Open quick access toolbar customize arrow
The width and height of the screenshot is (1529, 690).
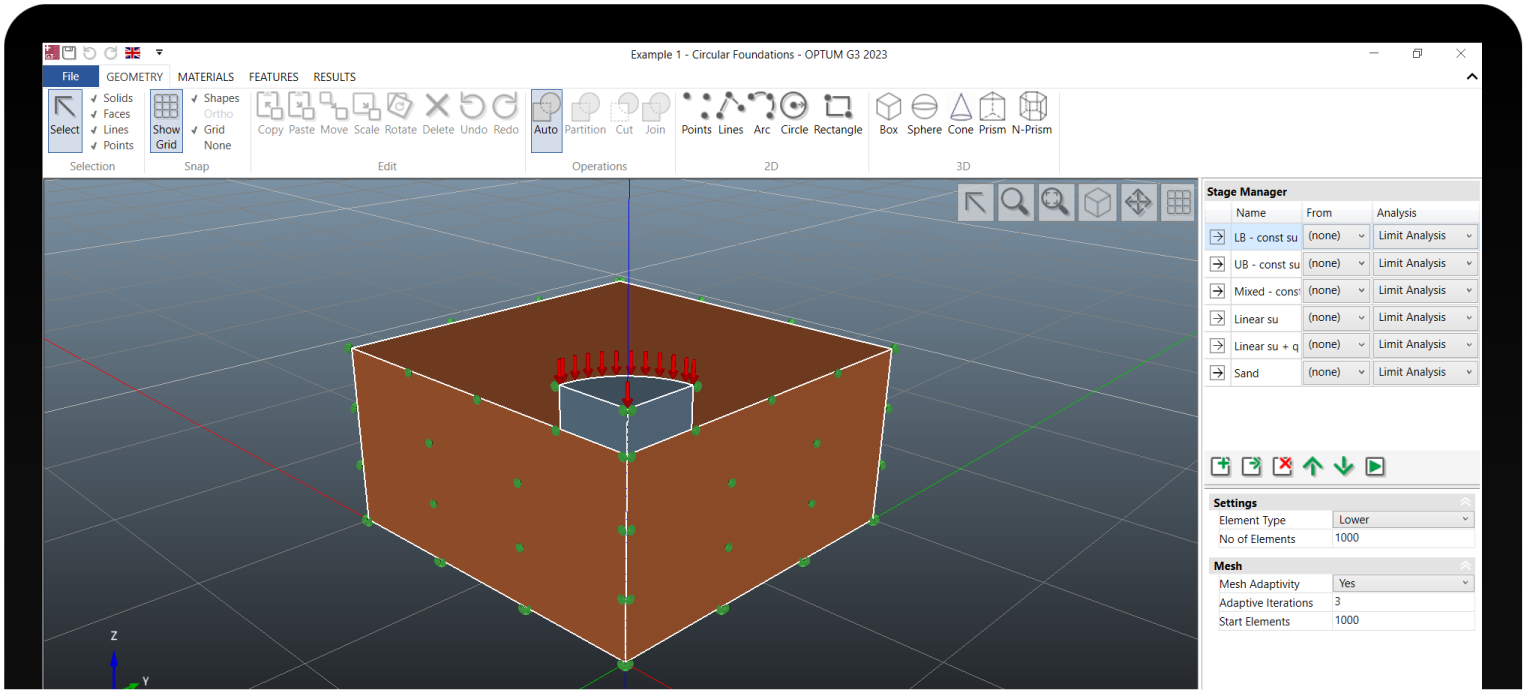159,53
